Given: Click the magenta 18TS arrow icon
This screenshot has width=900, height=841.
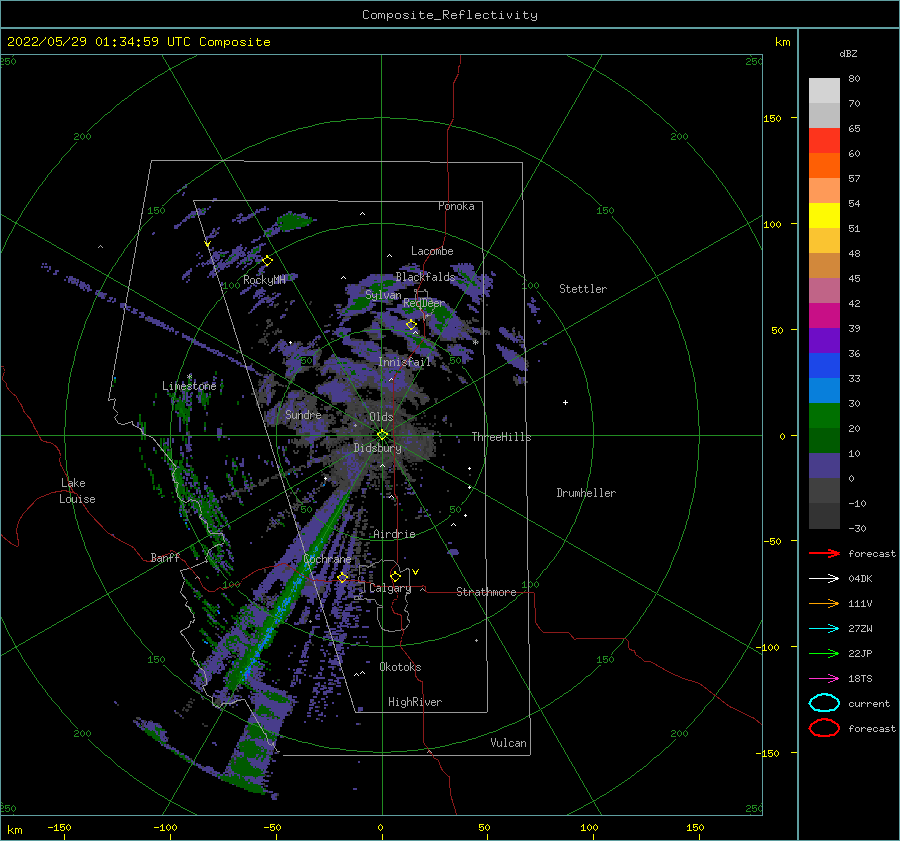Looking at the screenshot, I should point(824,679).
